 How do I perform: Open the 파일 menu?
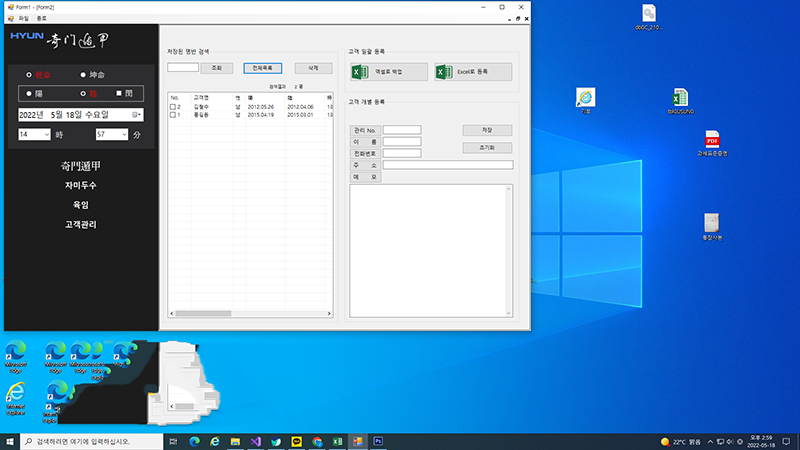23,18
